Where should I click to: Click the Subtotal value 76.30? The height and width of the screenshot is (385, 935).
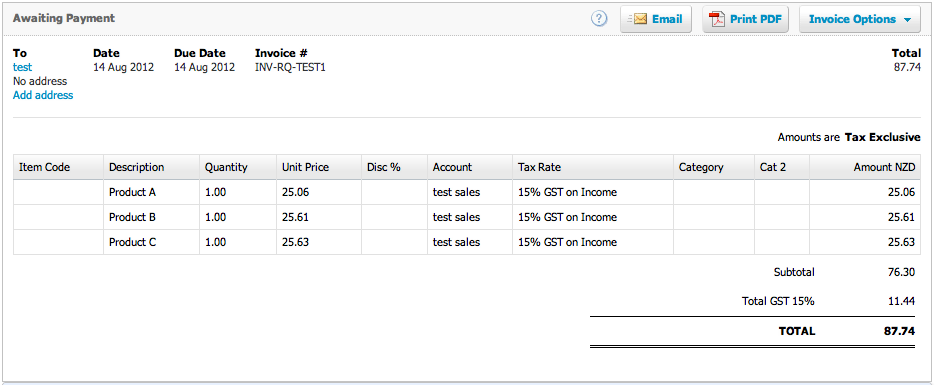click(901, 272)
